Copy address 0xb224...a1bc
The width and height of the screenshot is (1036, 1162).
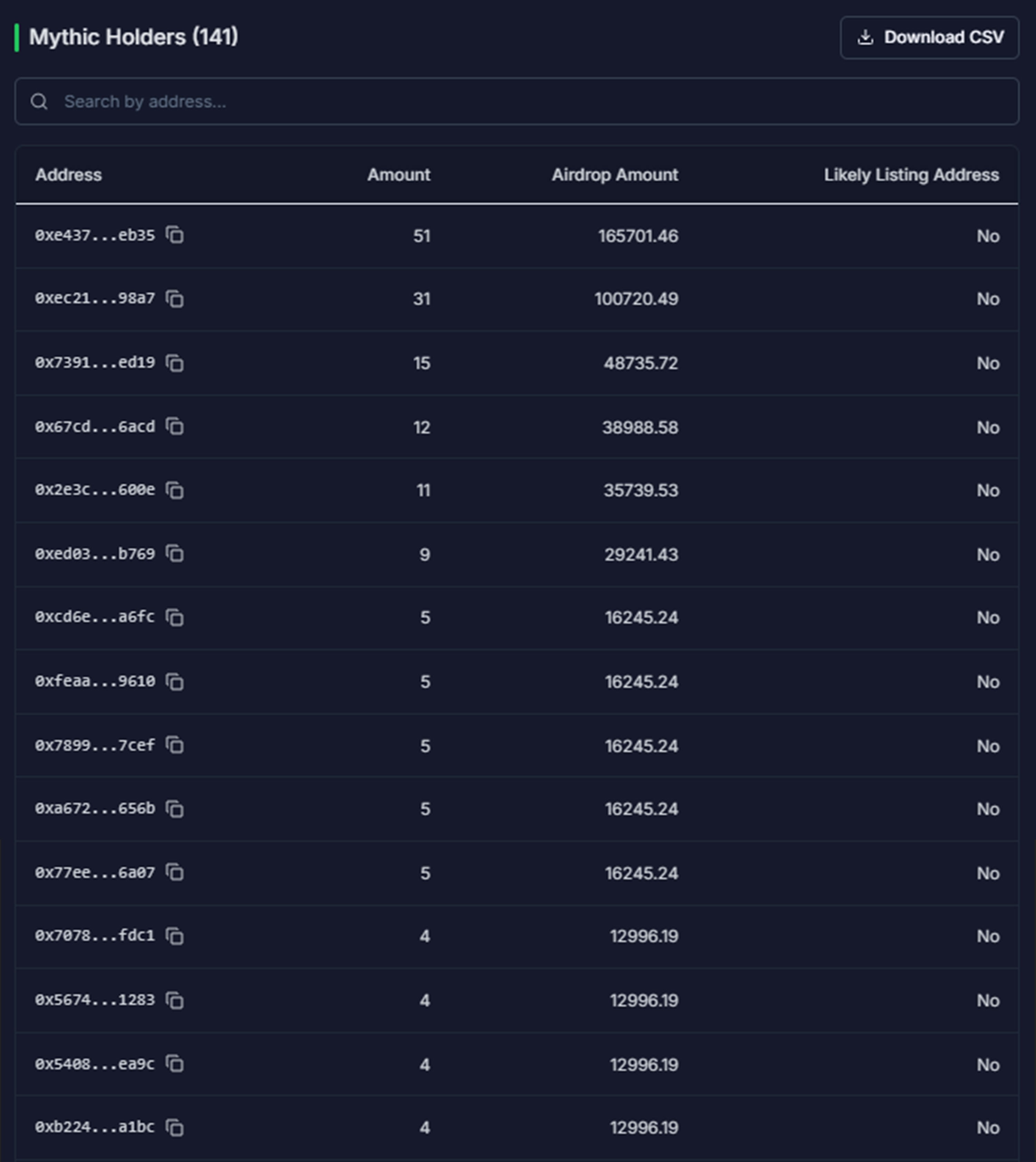(x=175, y=1127)
